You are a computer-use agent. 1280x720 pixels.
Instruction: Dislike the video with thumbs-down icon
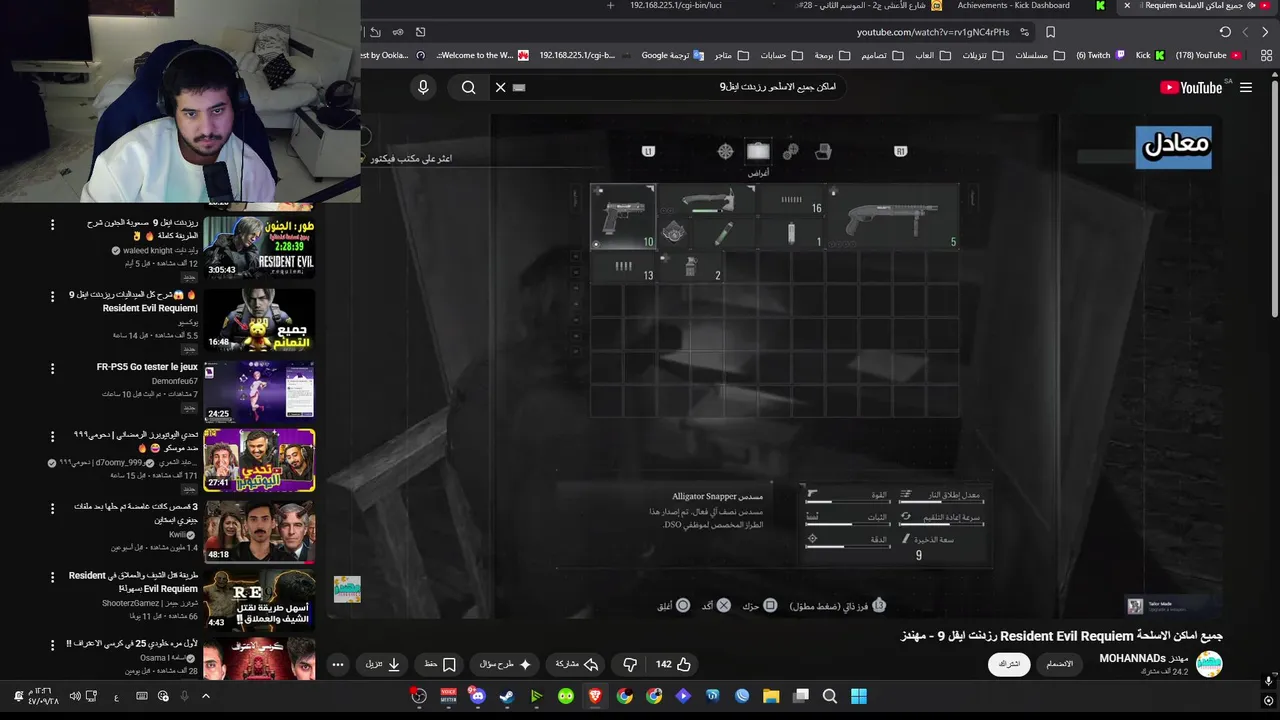click(630, 664)
